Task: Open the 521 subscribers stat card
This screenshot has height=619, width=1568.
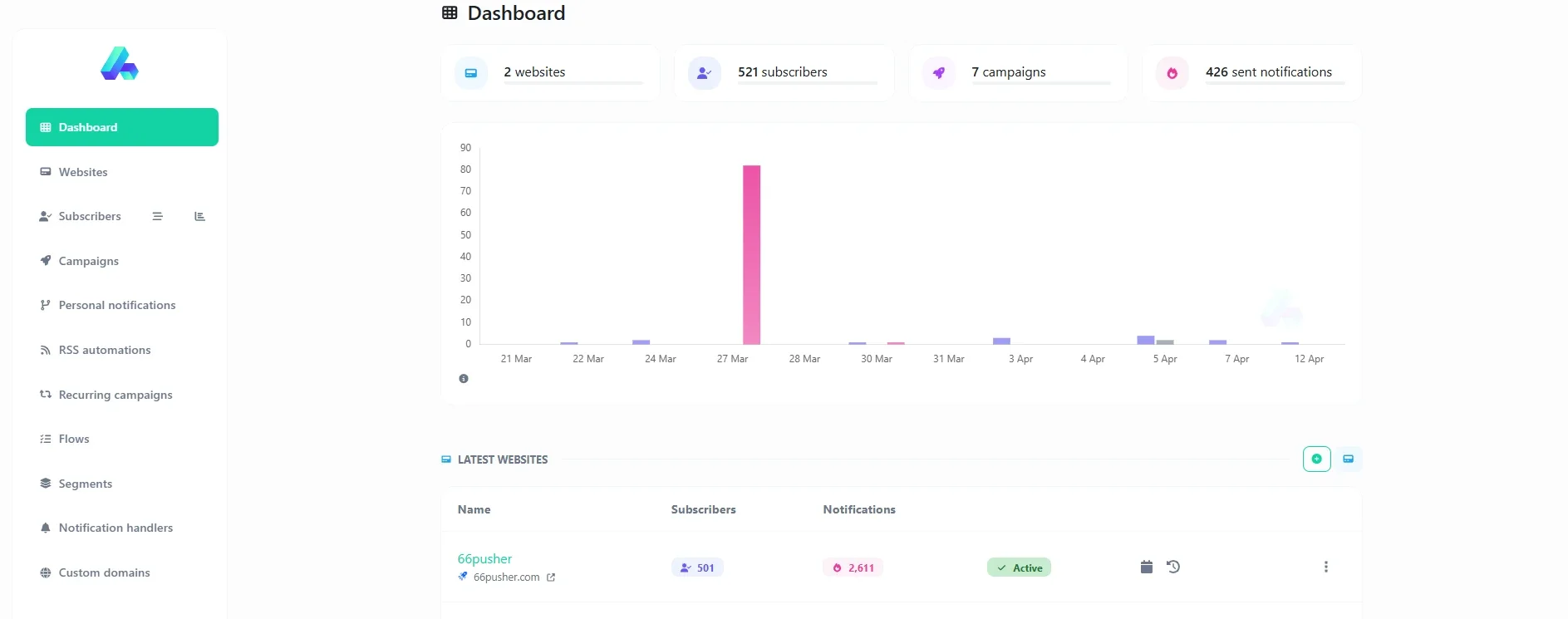Action: tap(784, 73)
